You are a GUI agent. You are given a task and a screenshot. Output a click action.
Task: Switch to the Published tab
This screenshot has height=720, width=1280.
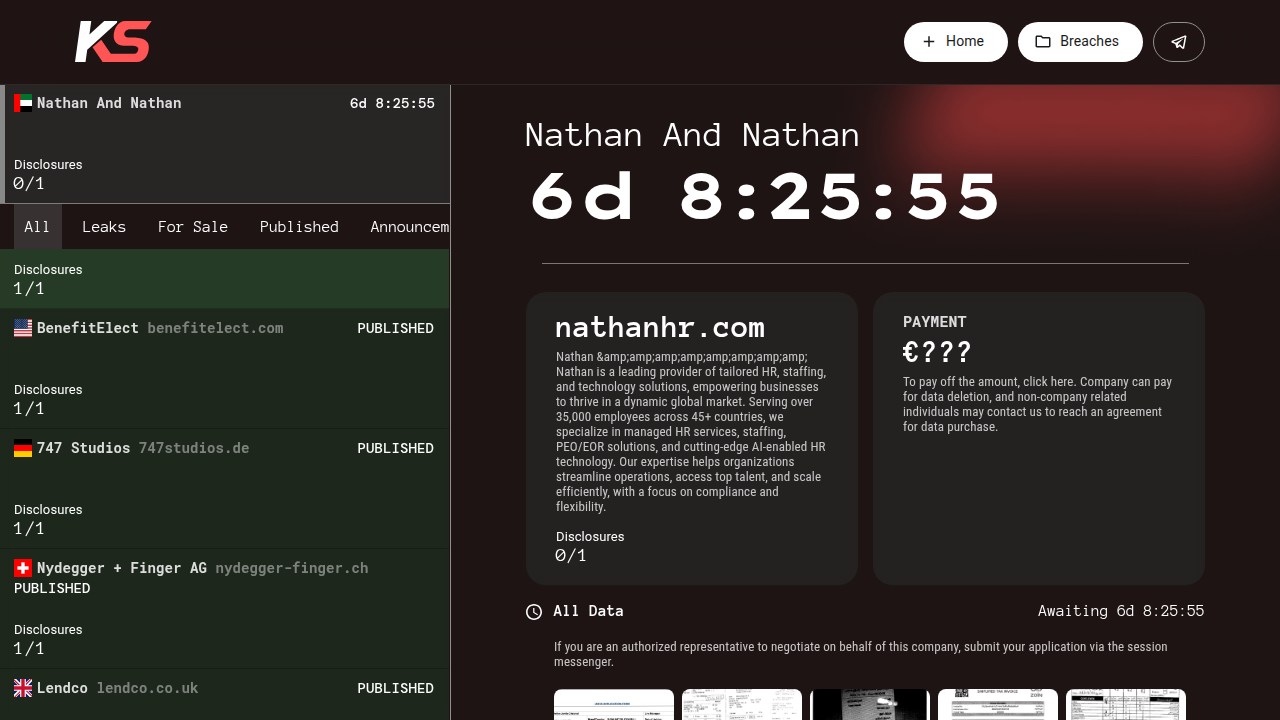tap(299, 227)
